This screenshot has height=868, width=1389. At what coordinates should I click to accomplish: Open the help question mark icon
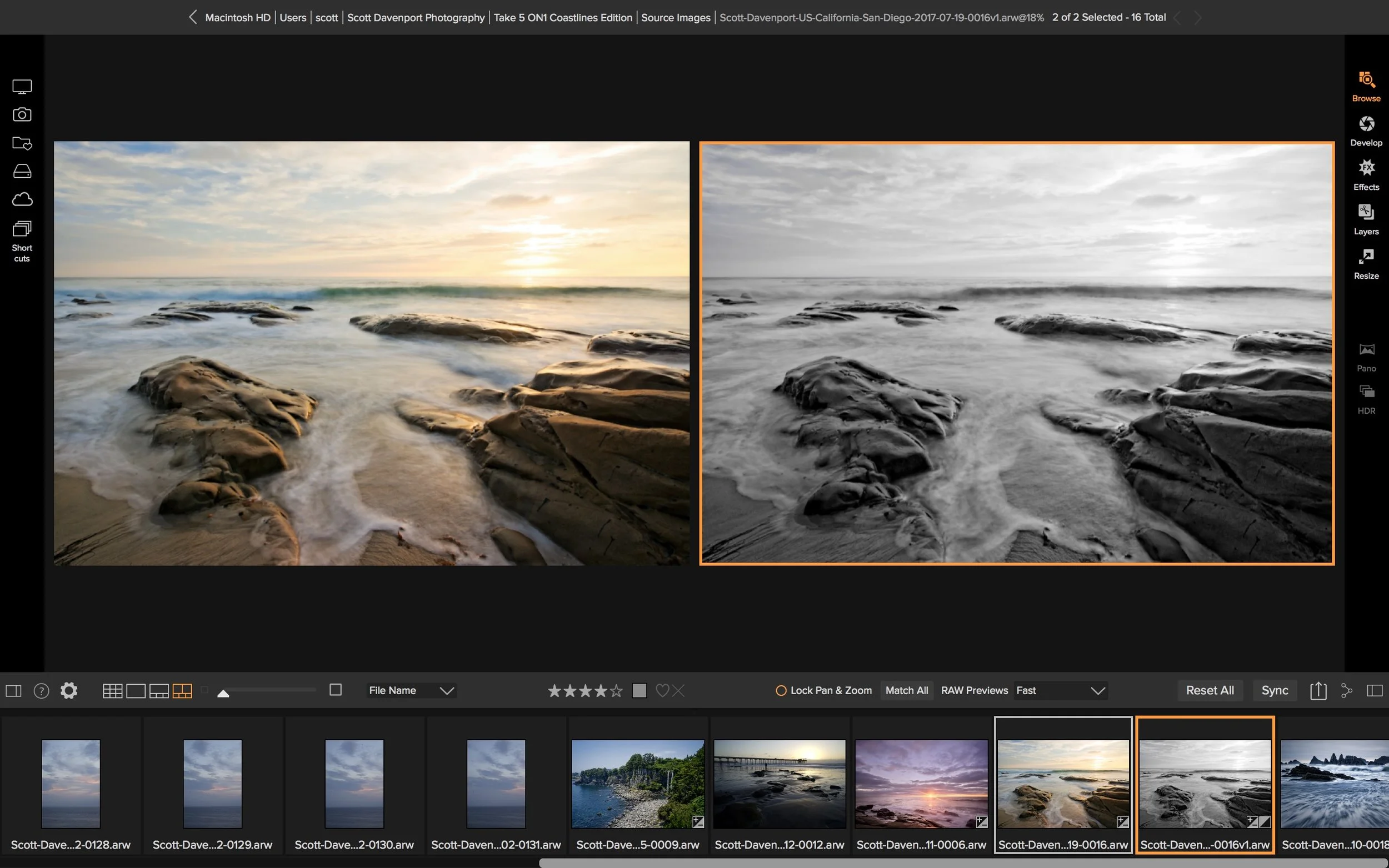coord(41,691)
